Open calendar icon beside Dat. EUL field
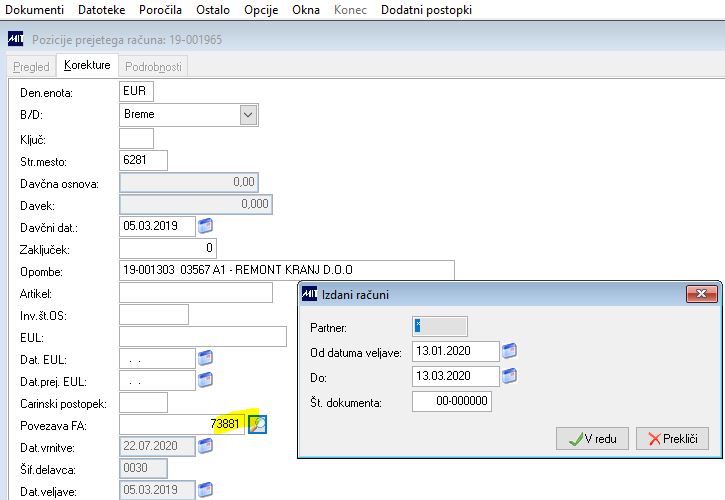 pyautogui.click(x=205, y=358)
